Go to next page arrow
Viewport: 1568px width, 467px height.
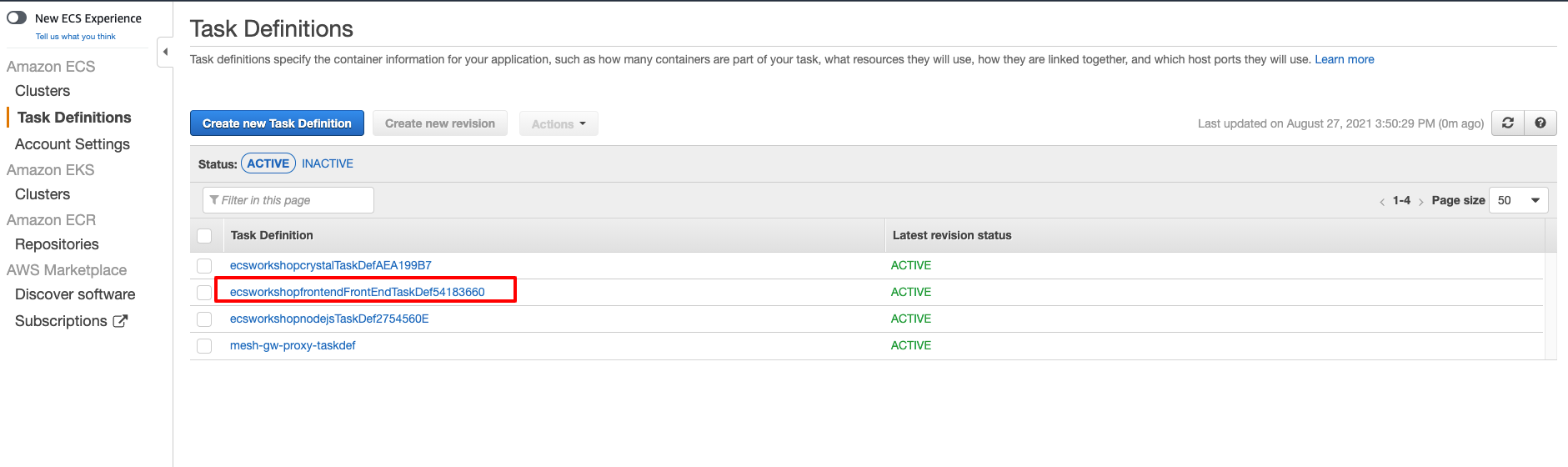1420,201
